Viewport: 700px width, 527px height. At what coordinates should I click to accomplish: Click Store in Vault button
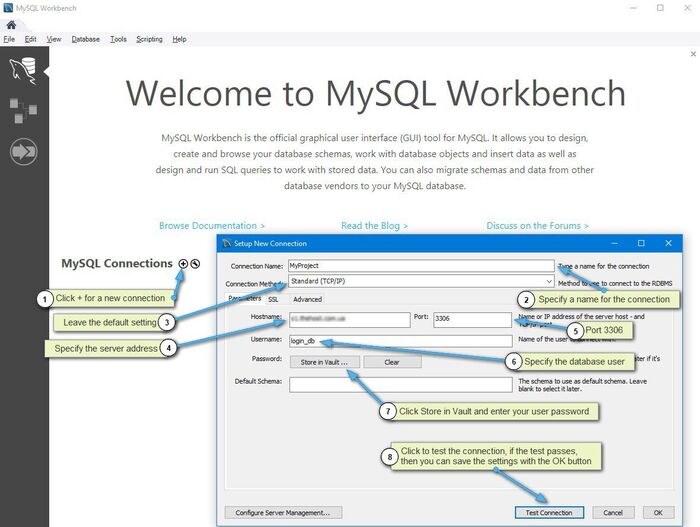pos(325,362)
